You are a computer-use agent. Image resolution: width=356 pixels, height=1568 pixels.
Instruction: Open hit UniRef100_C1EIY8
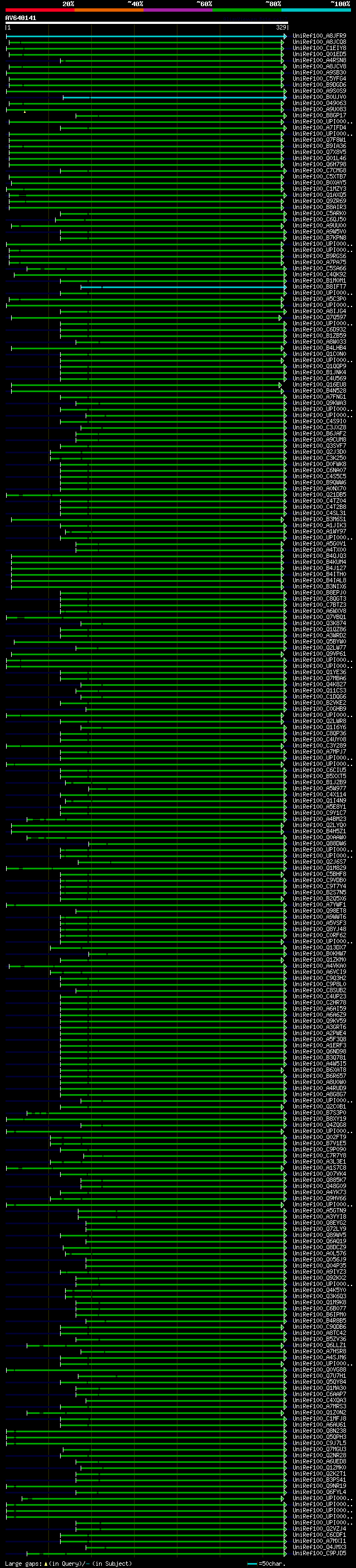[319, 48]
